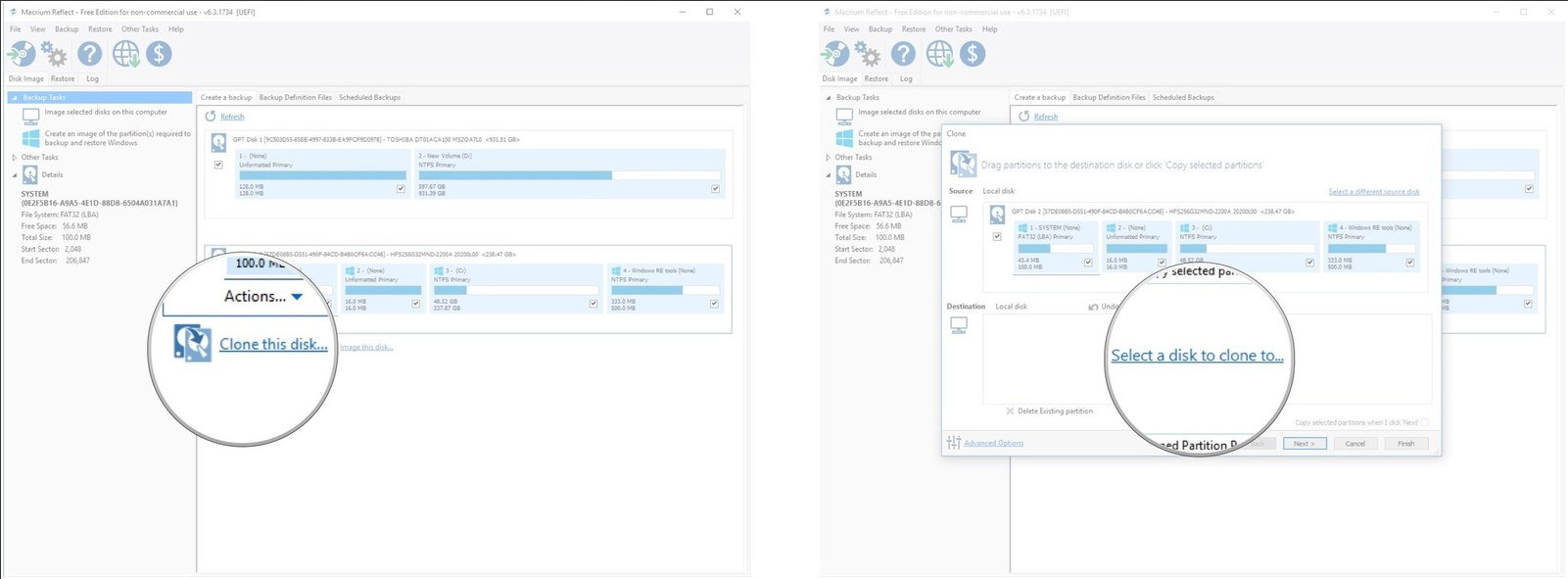Enable 'Copy selected partitions when I click Next'
The image size is (1568, 579).
pyautogui.click(x=1425, y=422)
